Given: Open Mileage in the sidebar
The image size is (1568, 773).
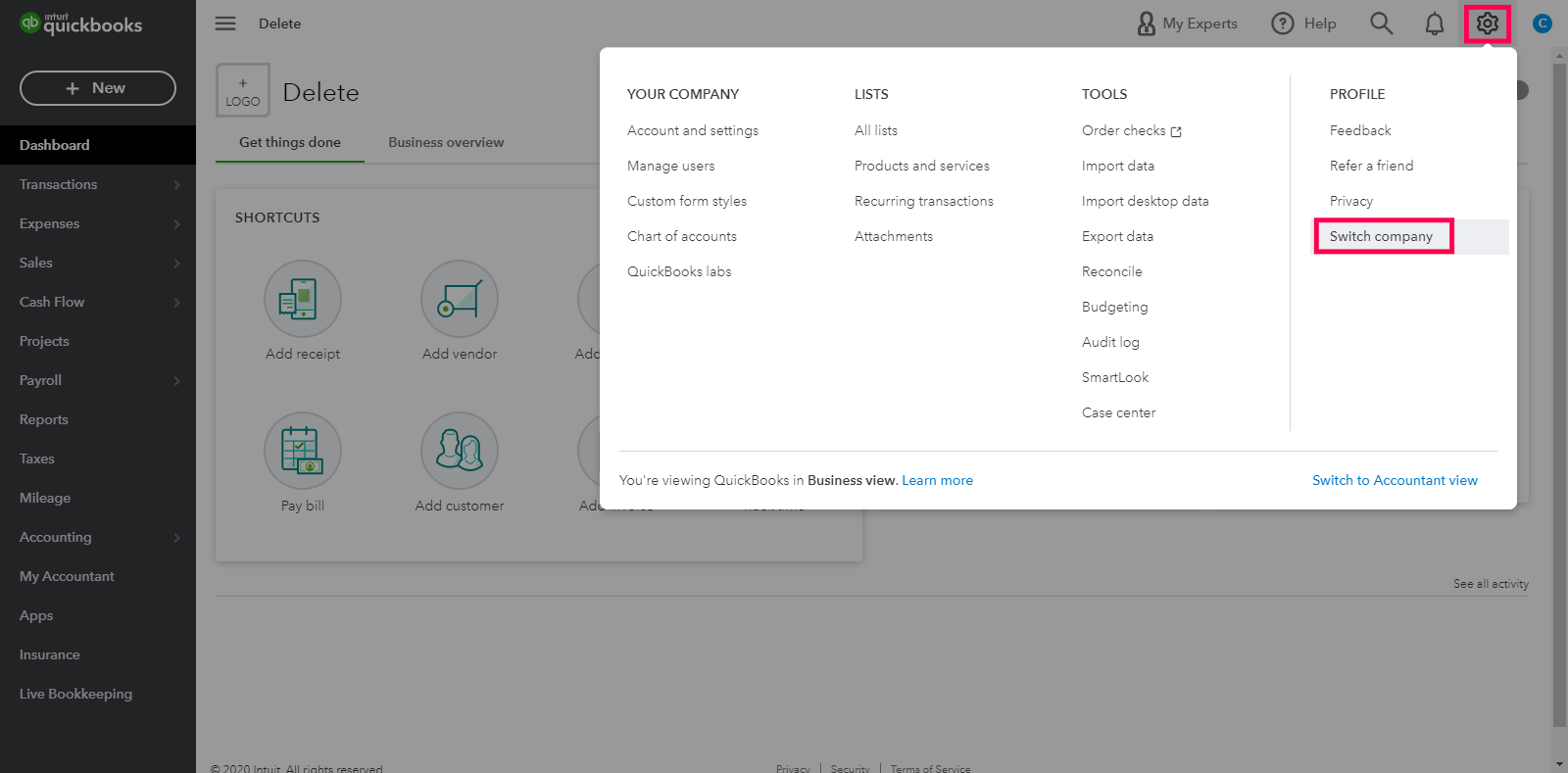Looking at the screenshot, I should point(98,498).
